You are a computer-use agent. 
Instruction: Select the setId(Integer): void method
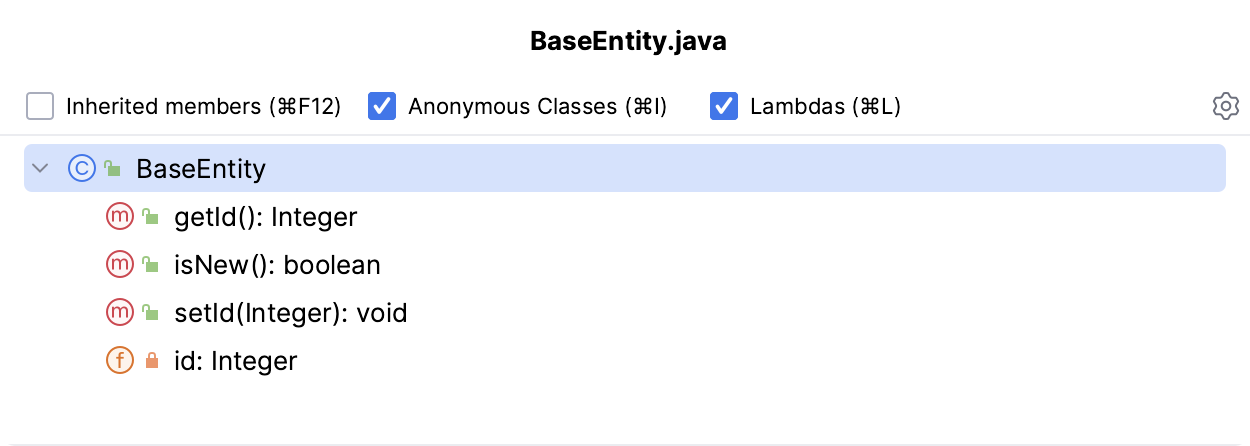290,313
